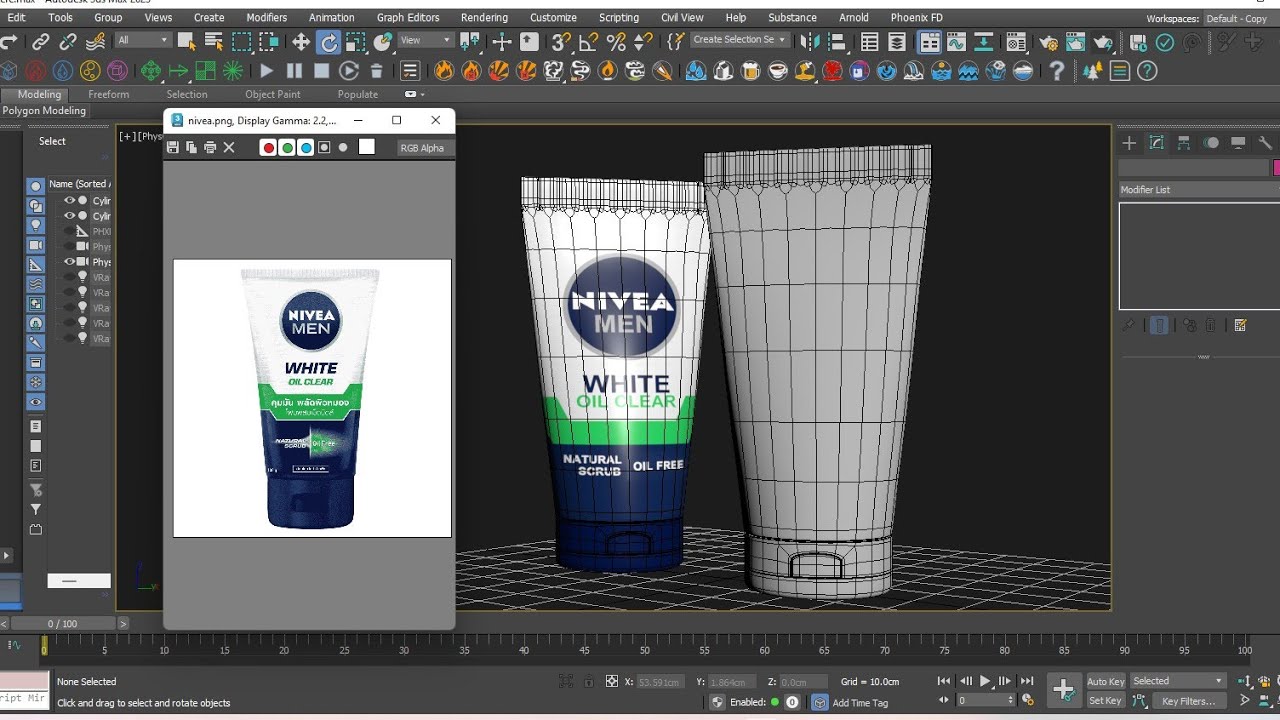
Task: Open Render Setup teapot with gear
Action: 1048,42
